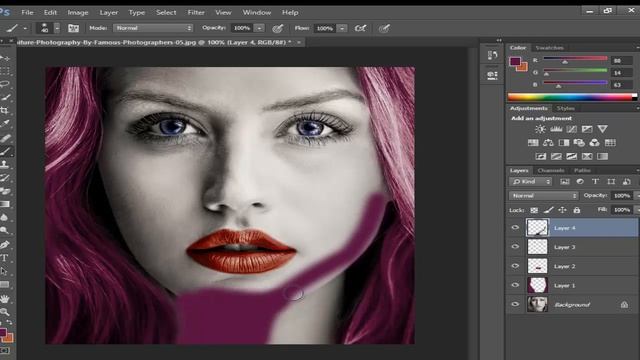Open the Flow slider arrow
The width and height of the screenshot is (640, 360).
tap(342, 28)
